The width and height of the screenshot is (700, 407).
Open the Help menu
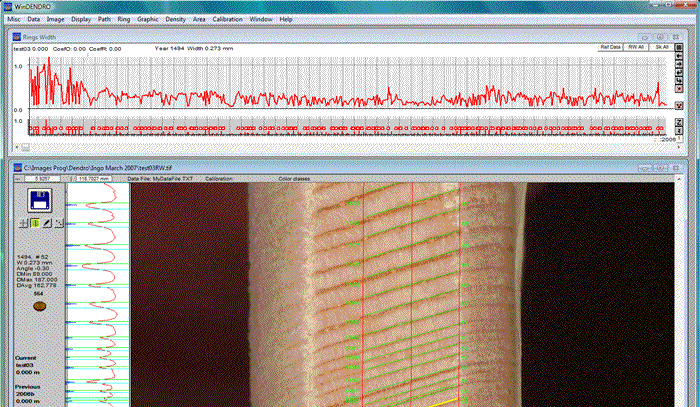click(286, 19)
